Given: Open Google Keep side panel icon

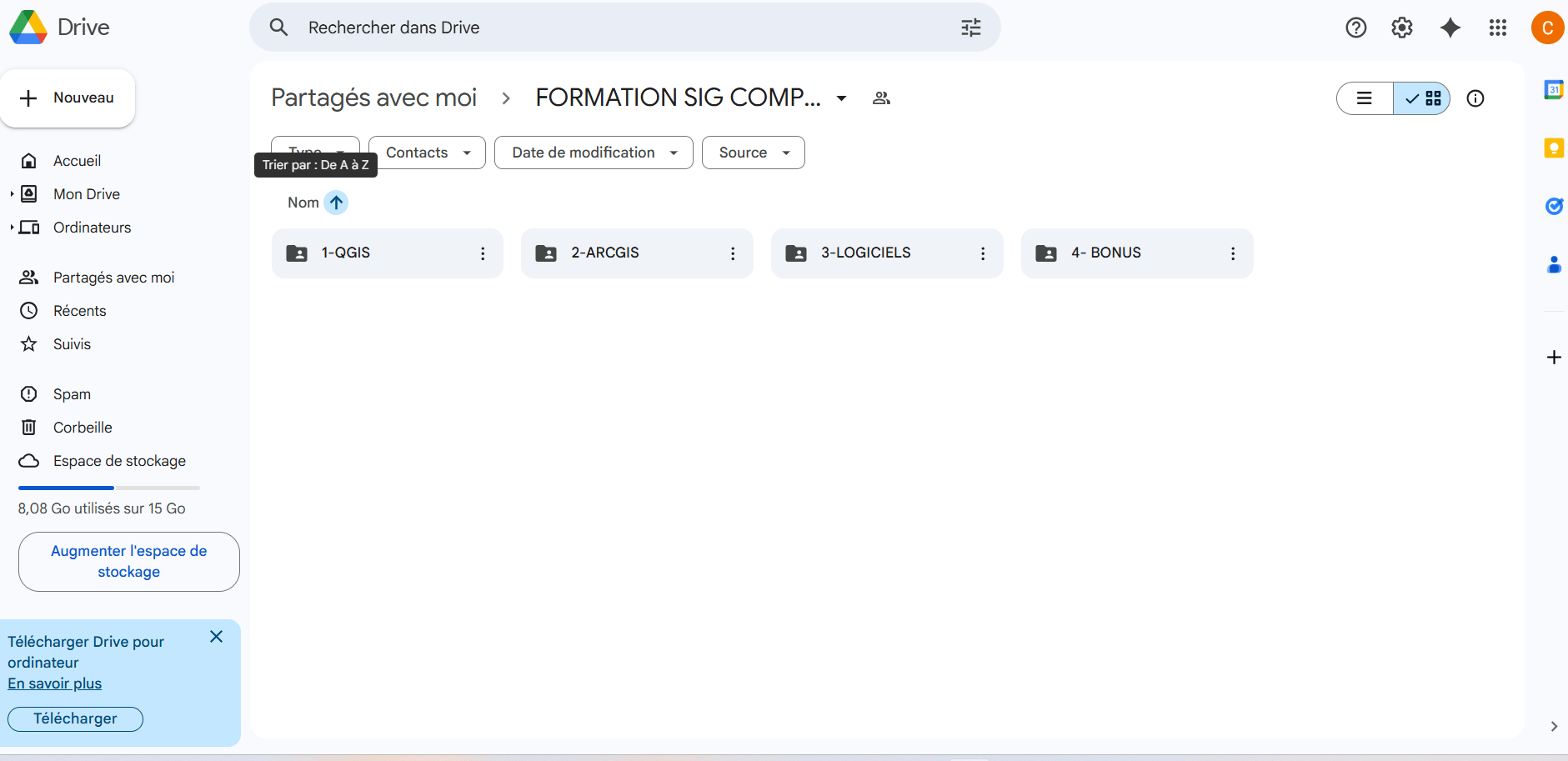Looking at the screenshot, I should point(1553,148).
